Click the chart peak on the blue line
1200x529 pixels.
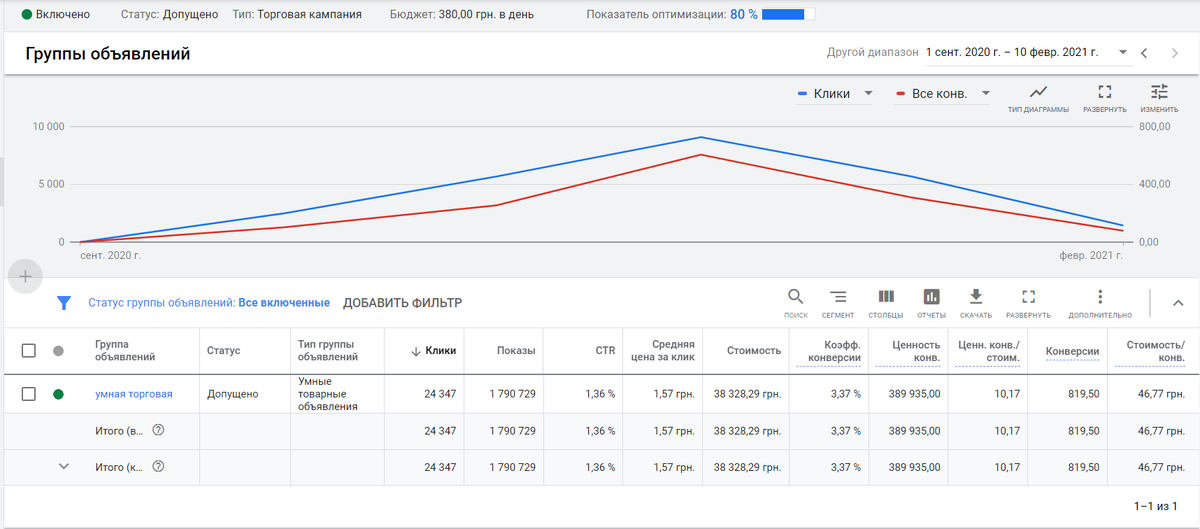(701, 137)
